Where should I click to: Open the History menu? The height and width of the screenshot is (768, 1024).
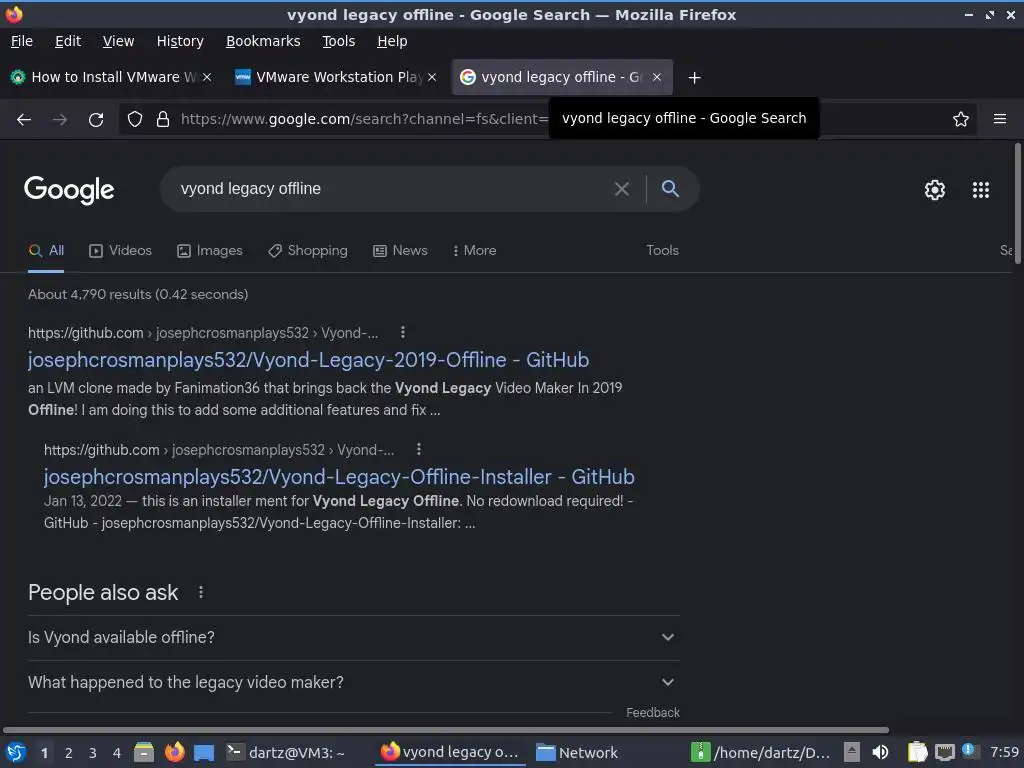(180, 41)
